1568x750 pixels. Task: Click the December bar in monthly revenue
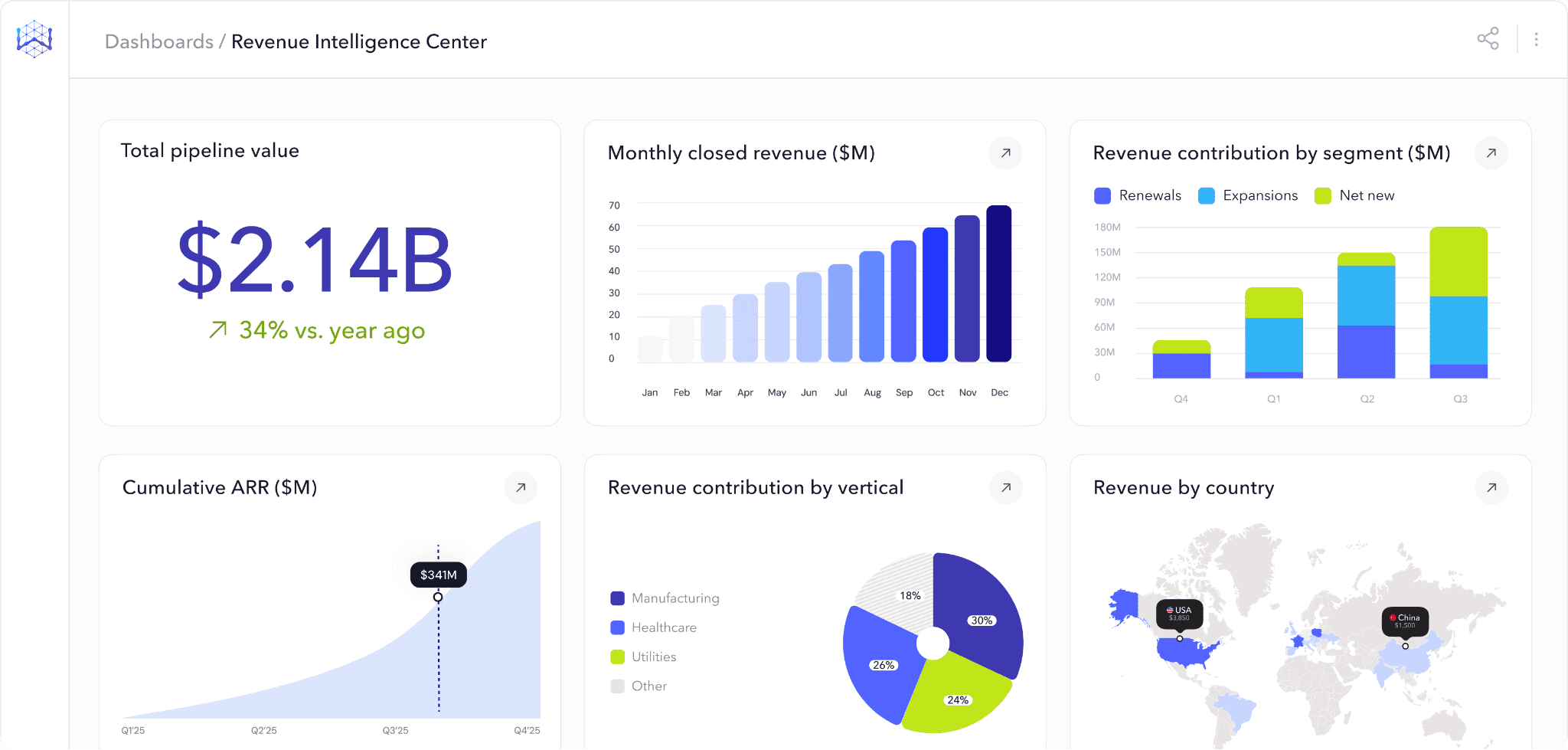coord(999,283)
